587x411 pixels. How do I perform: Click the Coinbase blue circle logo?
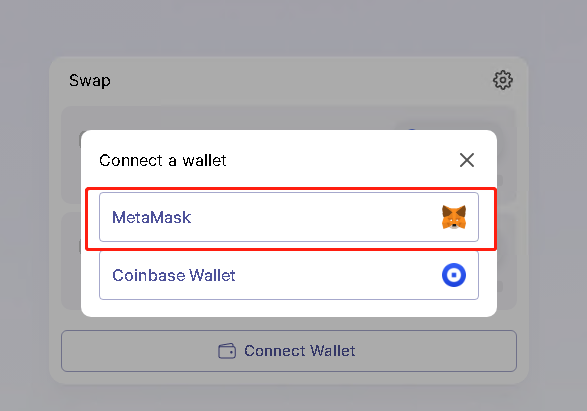(454, 275)
